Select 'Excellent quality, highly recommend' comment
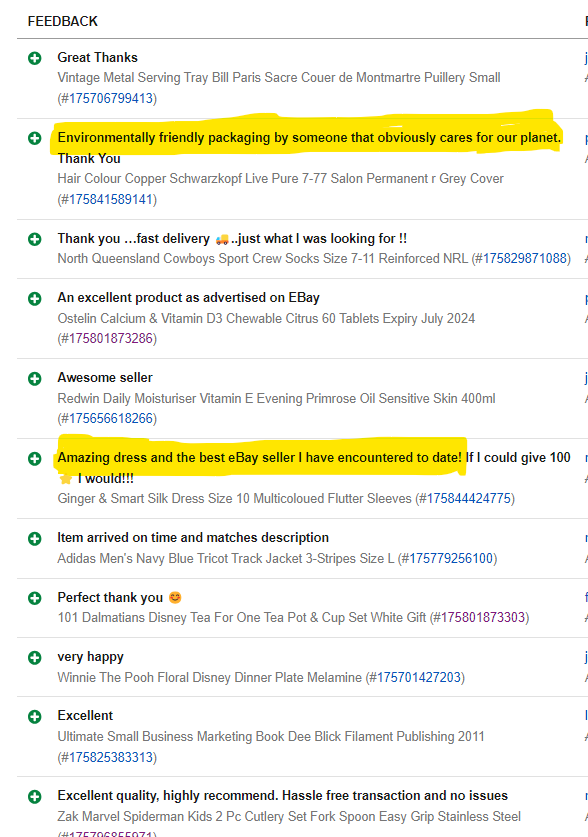Screen dimensions: 588x837 (x=283, y=796)
